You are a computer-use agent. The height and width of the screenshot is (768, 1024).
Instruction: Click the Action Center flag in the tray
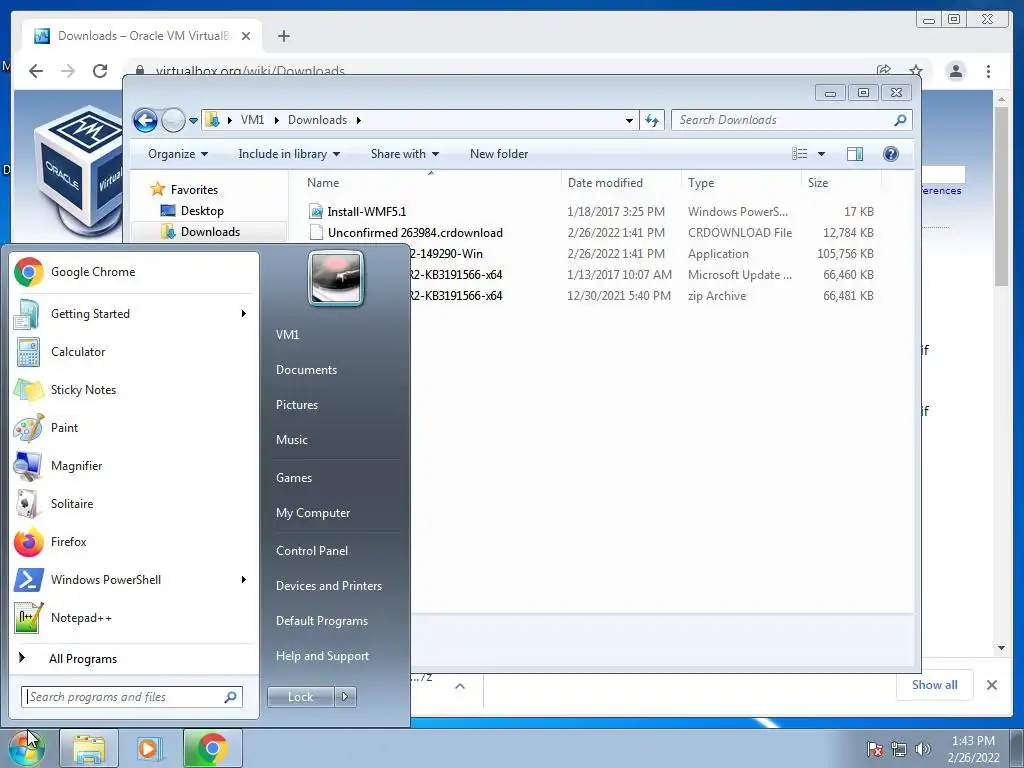click(874, 749)
